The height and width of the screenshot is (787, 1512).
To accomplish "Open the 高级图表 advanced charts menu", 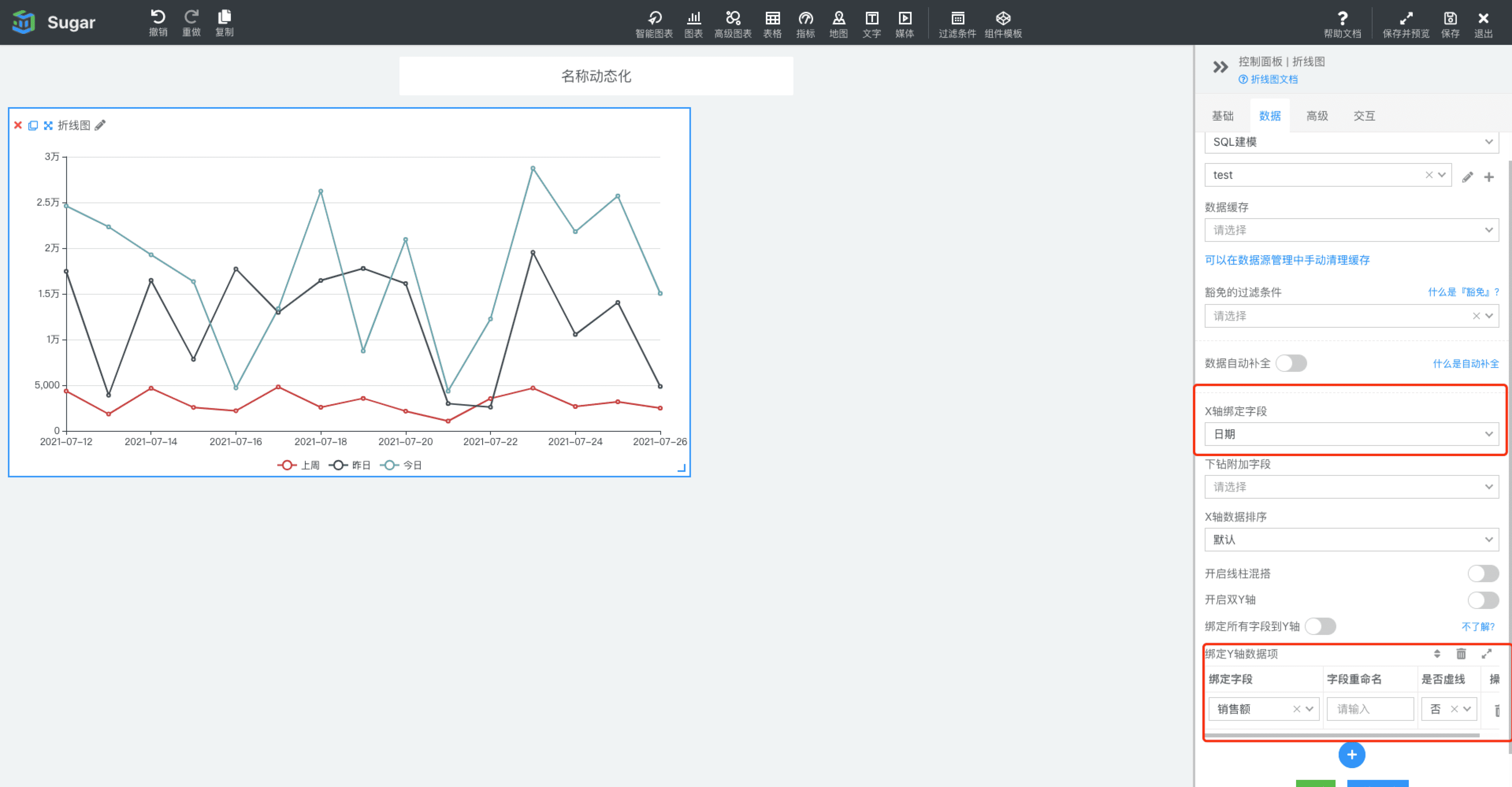I will click(x=732, y=25).
